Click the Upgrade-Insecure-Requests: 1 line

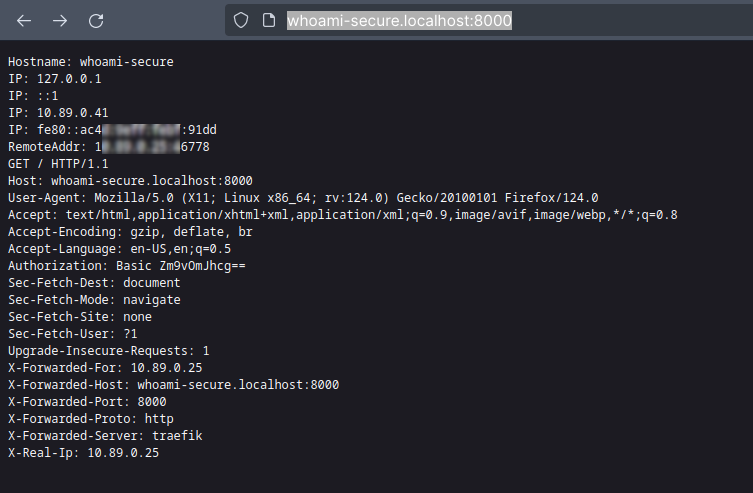click(x=109, y=351)
